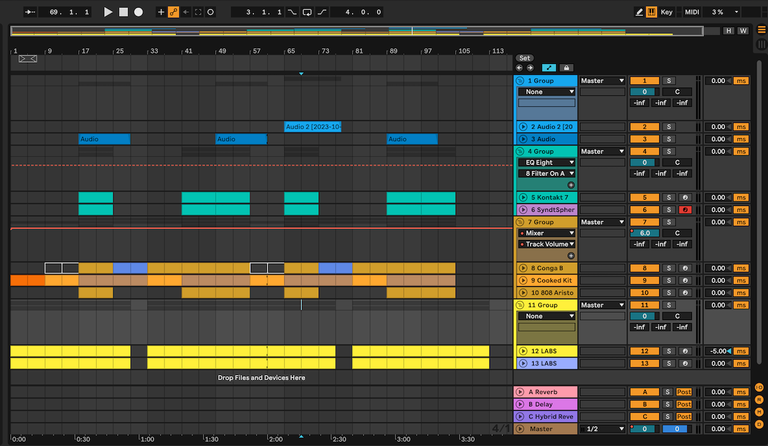Click the Set locator button
The width and height of the screenshot is (768, 446).
(x=525, y=58)
